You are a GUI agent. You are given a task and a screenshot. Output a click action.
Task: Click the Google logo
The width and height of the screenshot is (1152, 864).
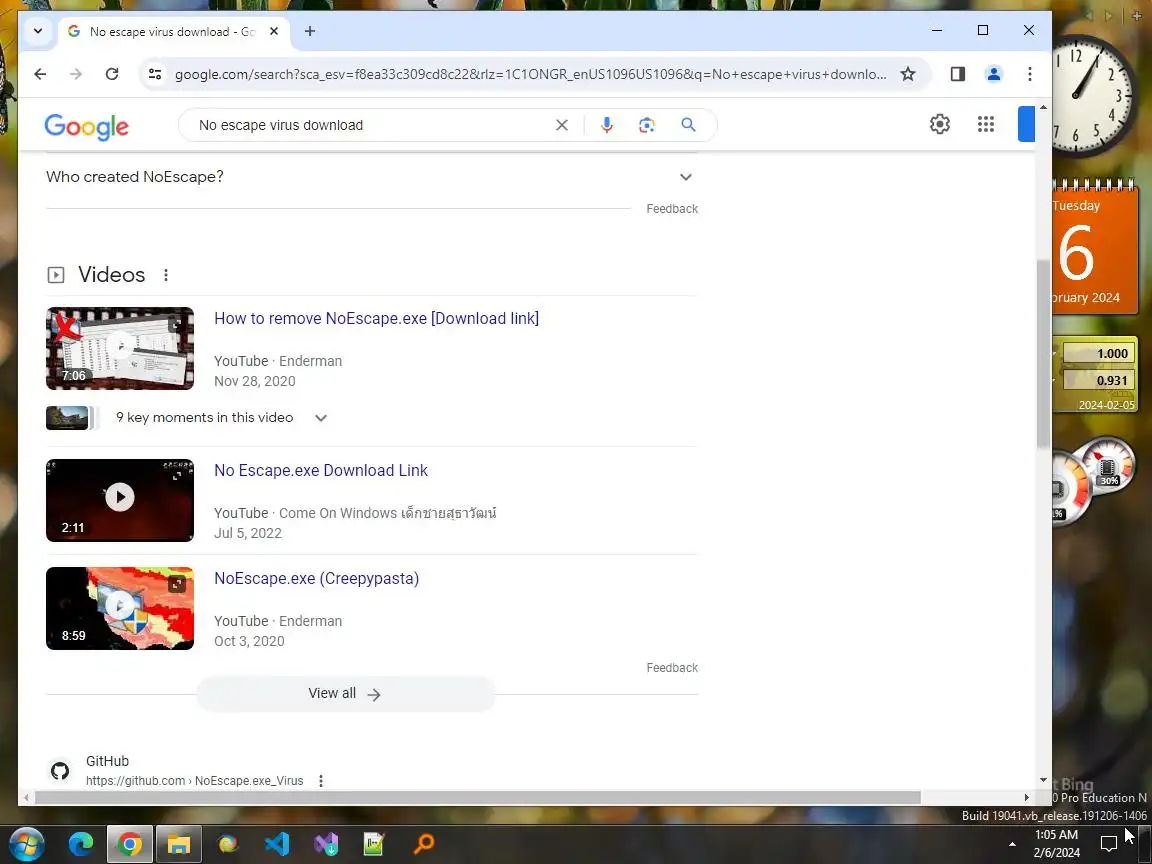point(87,126)
